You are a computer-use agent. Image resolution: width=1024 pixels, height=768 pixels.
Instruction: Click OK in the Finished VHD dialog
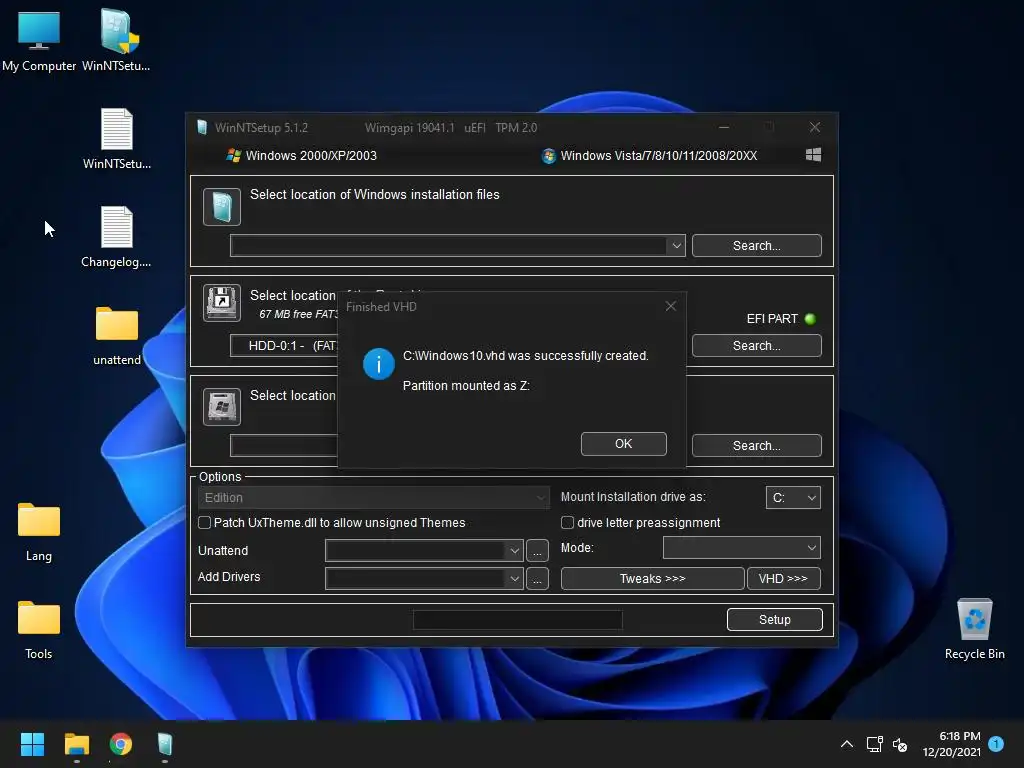click(x=624, y=444)
